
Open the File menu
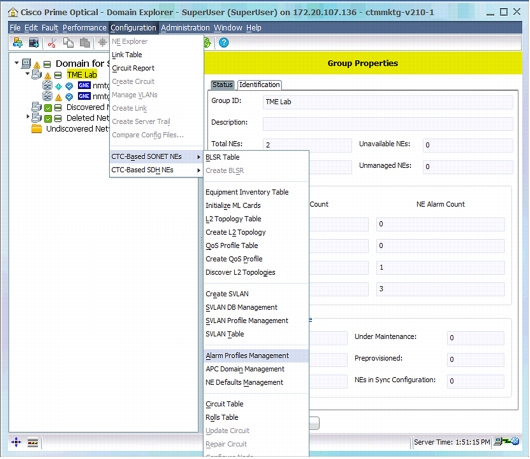tap(15, 28)
